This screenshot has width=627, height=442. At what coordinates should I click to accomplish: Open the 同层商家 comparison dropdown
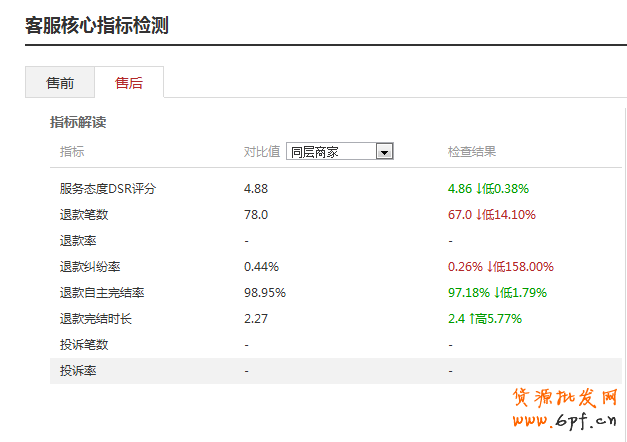pyautogui.click(x=331, y=152)
